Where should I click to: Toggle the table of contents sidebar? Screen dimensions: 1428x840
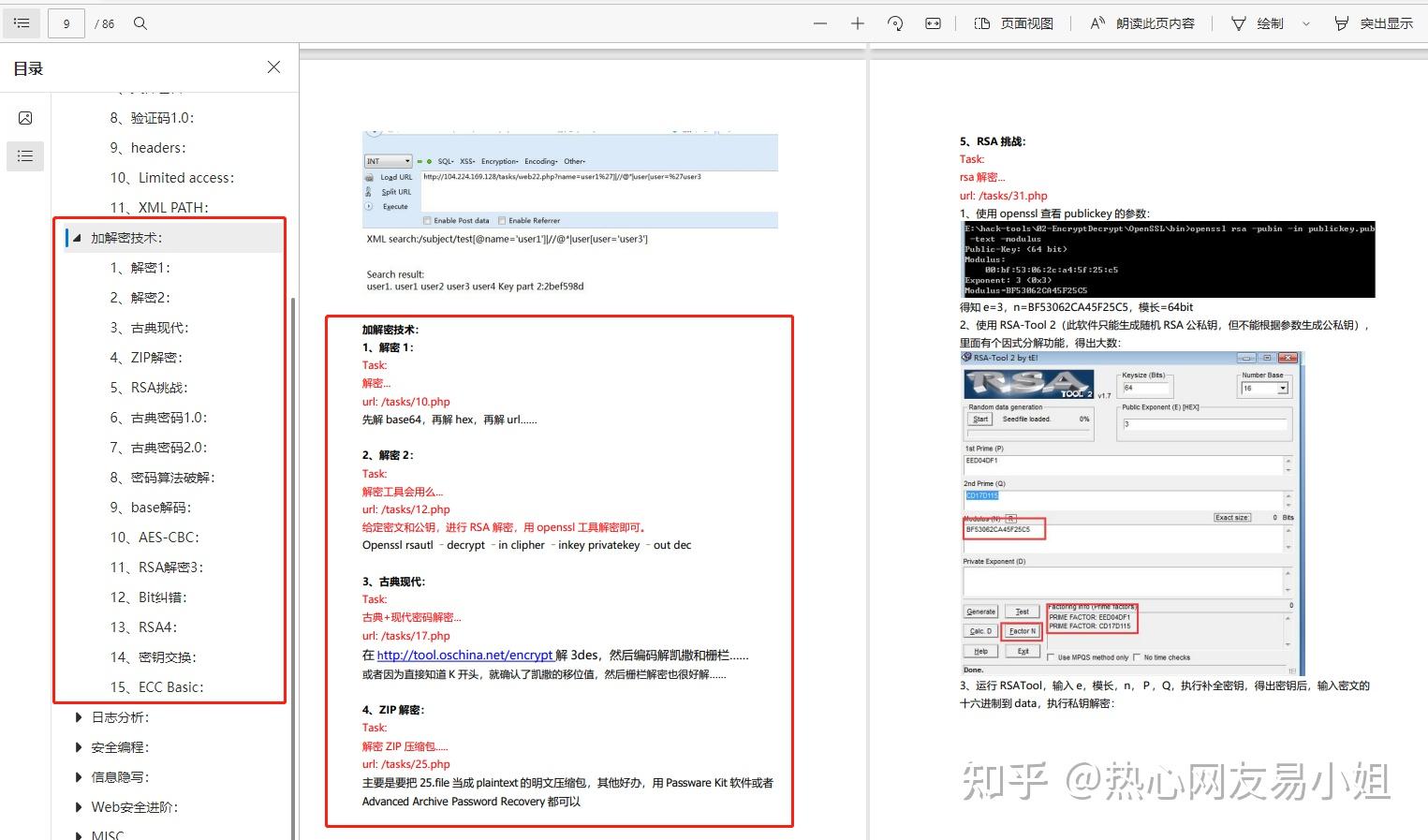tap(21, 22)
